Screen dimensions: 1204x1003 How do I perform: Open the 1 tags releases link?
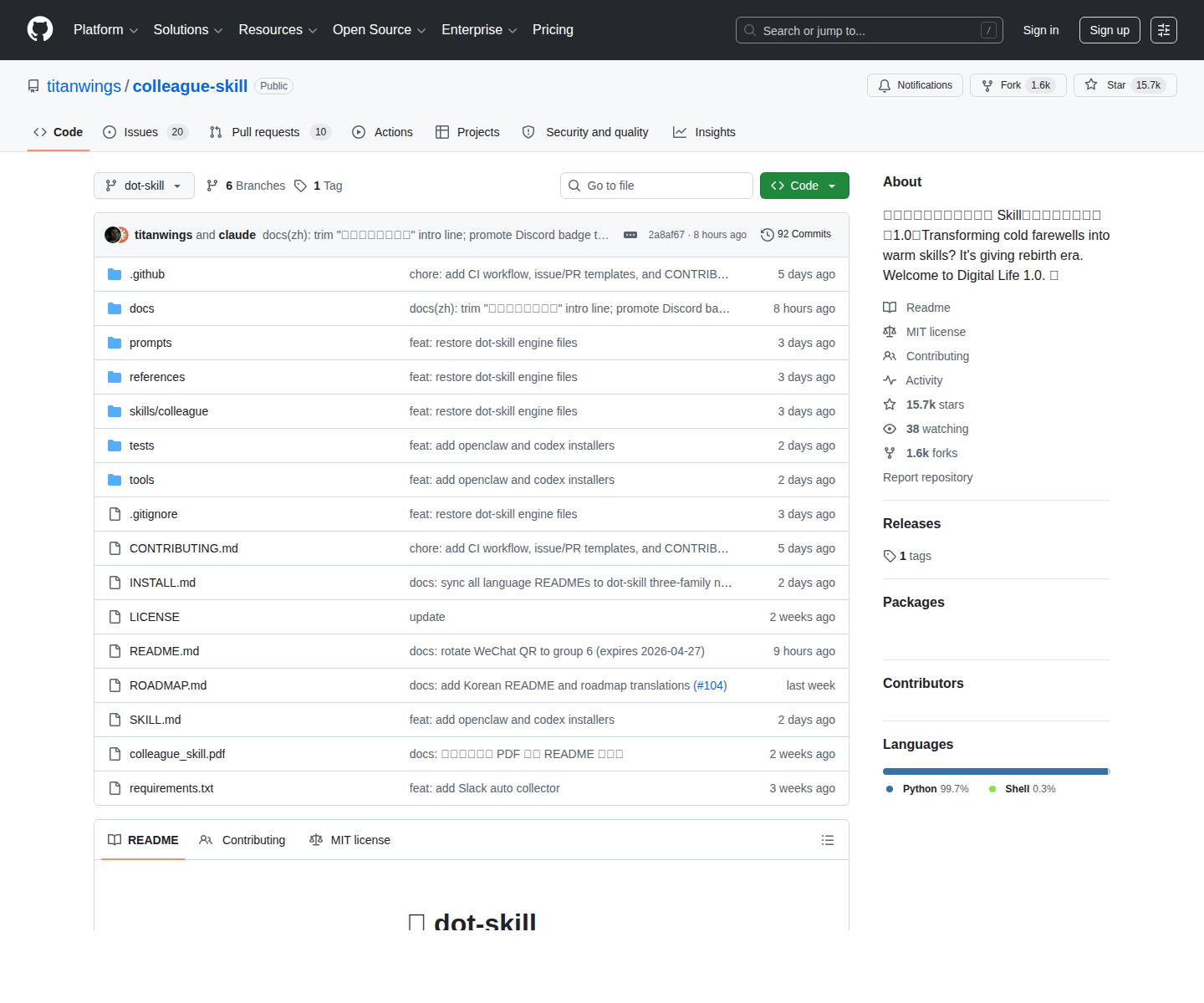click(x=907, y=556)
